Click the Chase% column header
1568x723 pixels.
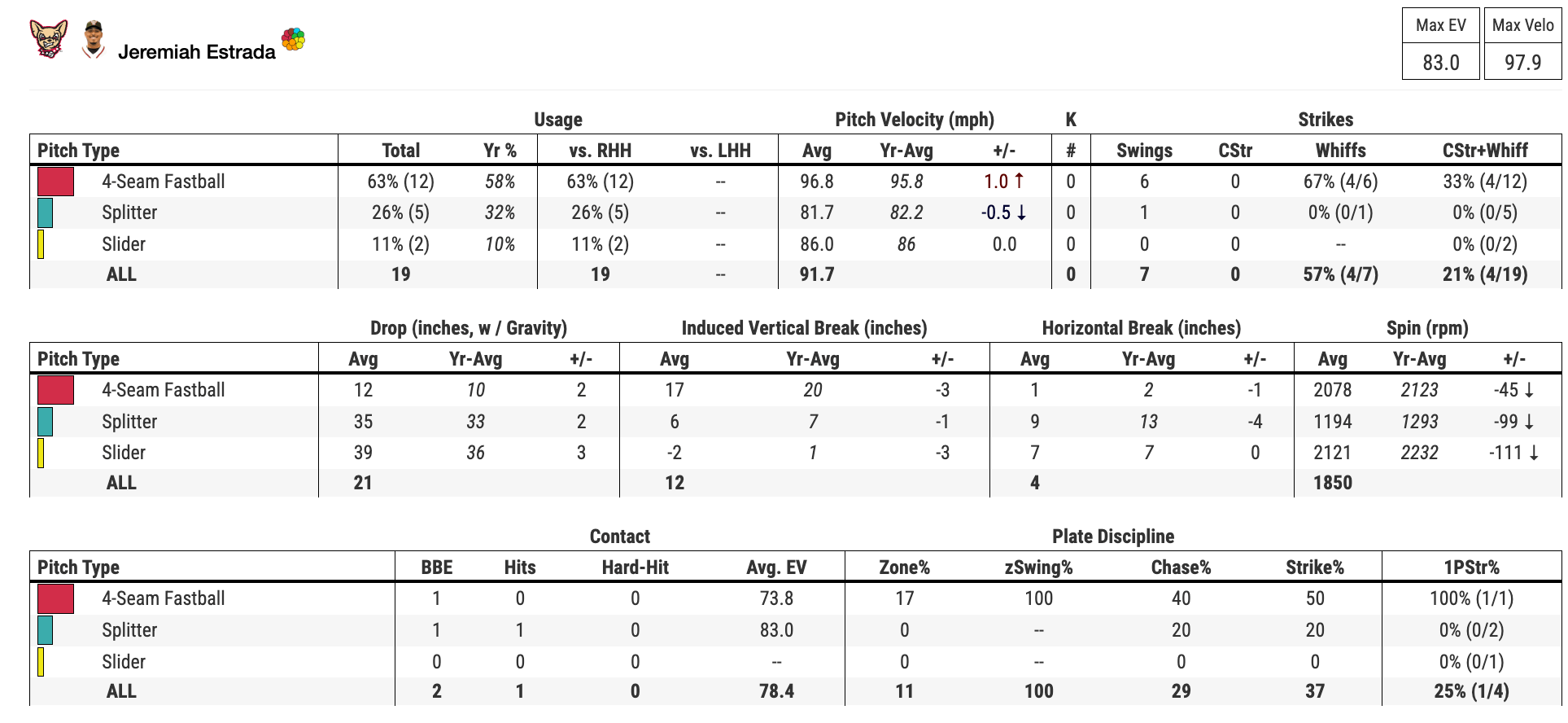pyautogui.click(x=1181, y=567)
